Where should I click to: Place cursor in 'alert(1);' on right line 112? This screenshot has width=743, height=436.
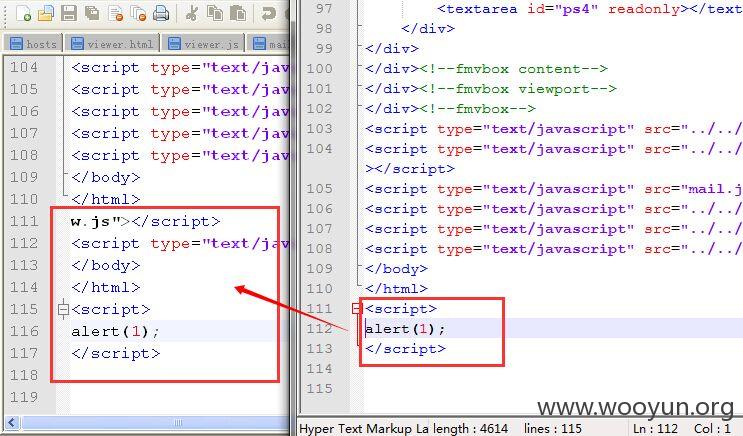(x=405, y=329)
